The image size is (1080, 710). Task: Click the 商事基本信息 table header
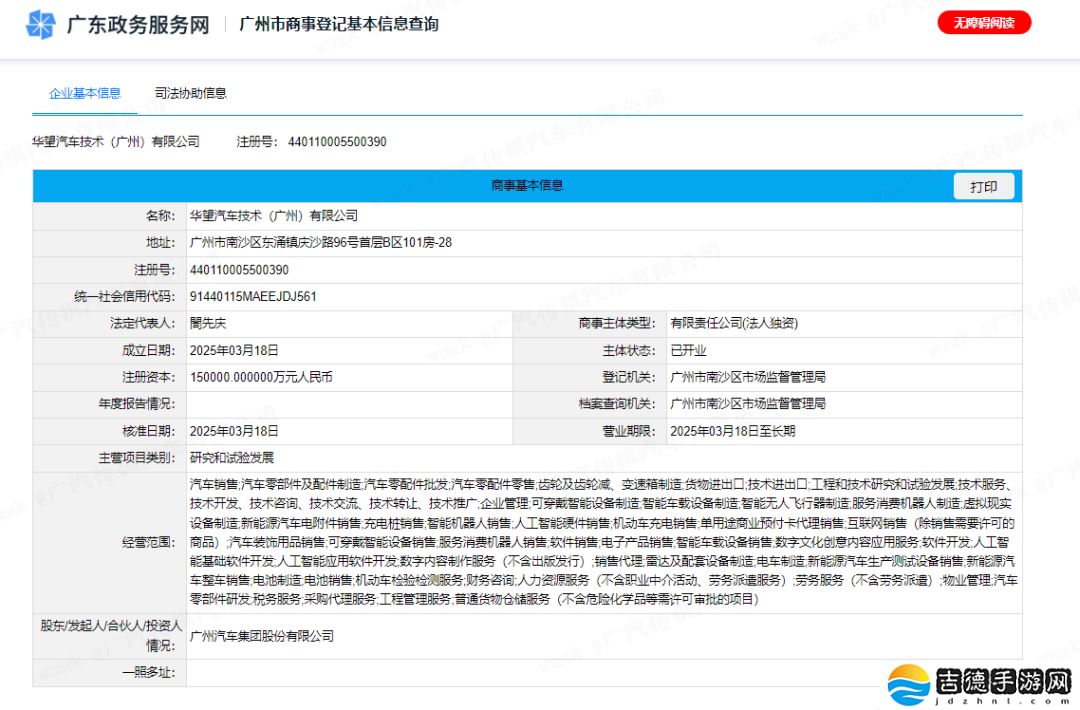tap(527, 185)
